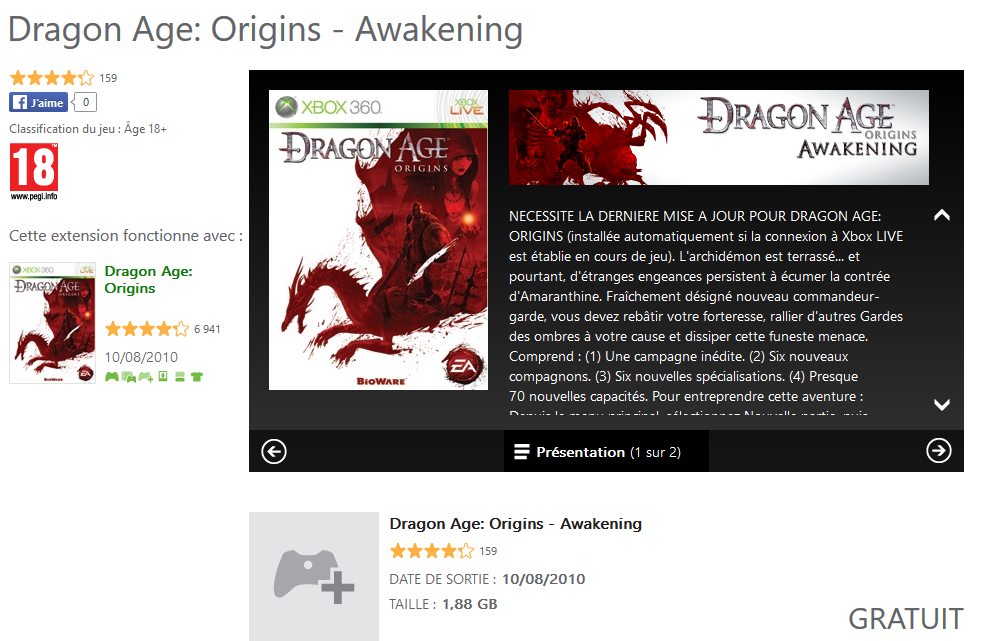Click the Dragon Age Origins small cover thumbnail
This screenshot has width=1003, height=641.
(x=52, y=323)
